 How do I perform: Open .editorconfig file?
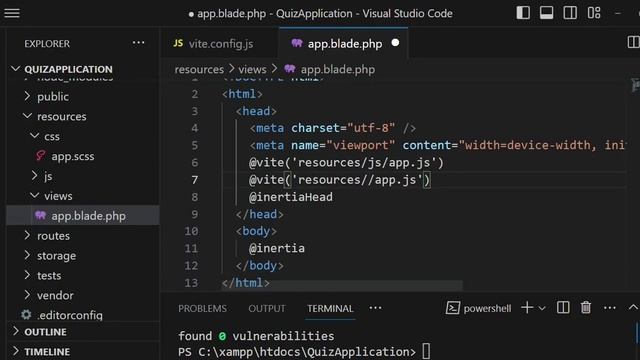[x=69, y=315]
